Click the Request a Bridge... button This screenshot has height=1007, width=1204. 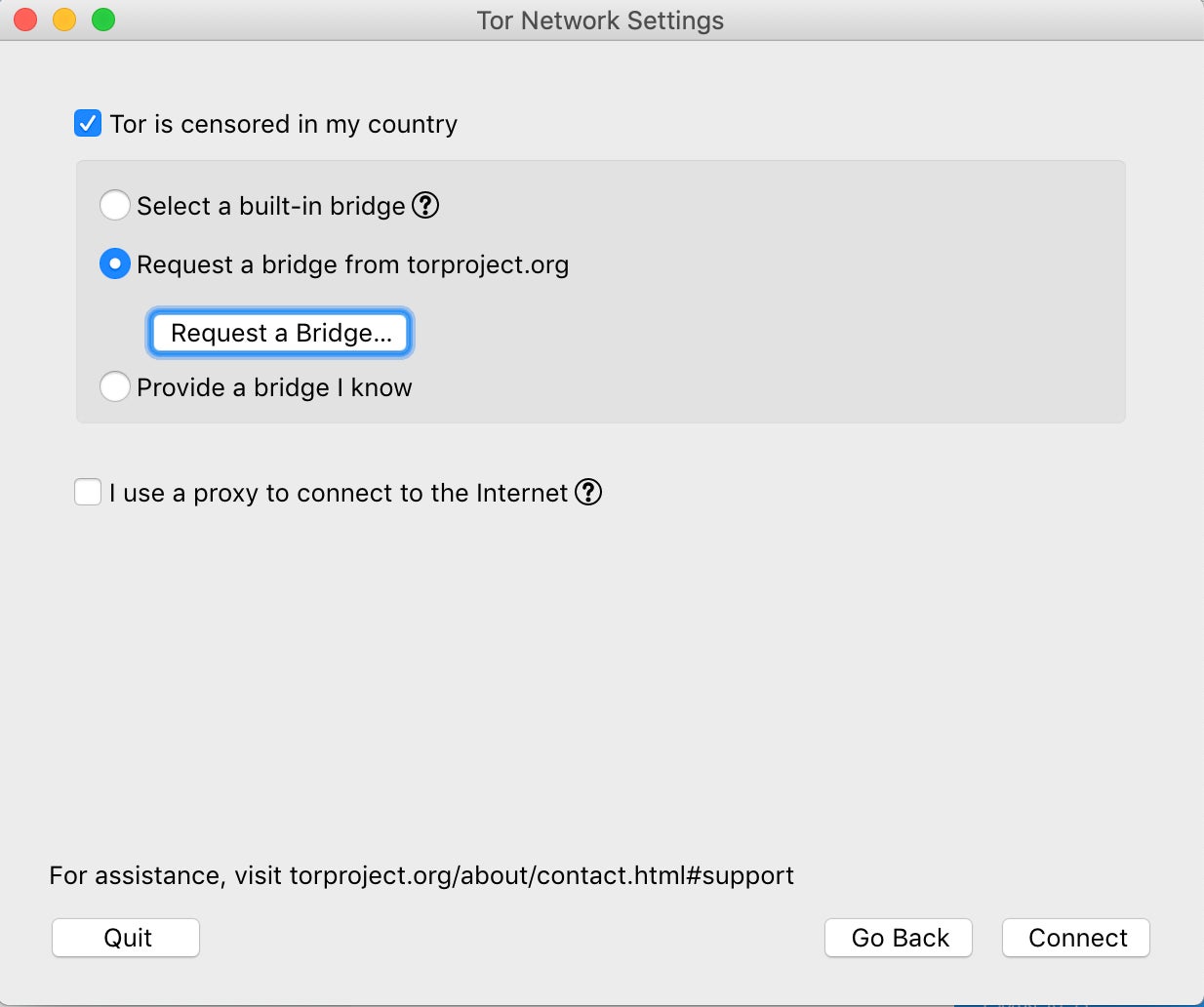click(280, 333)
